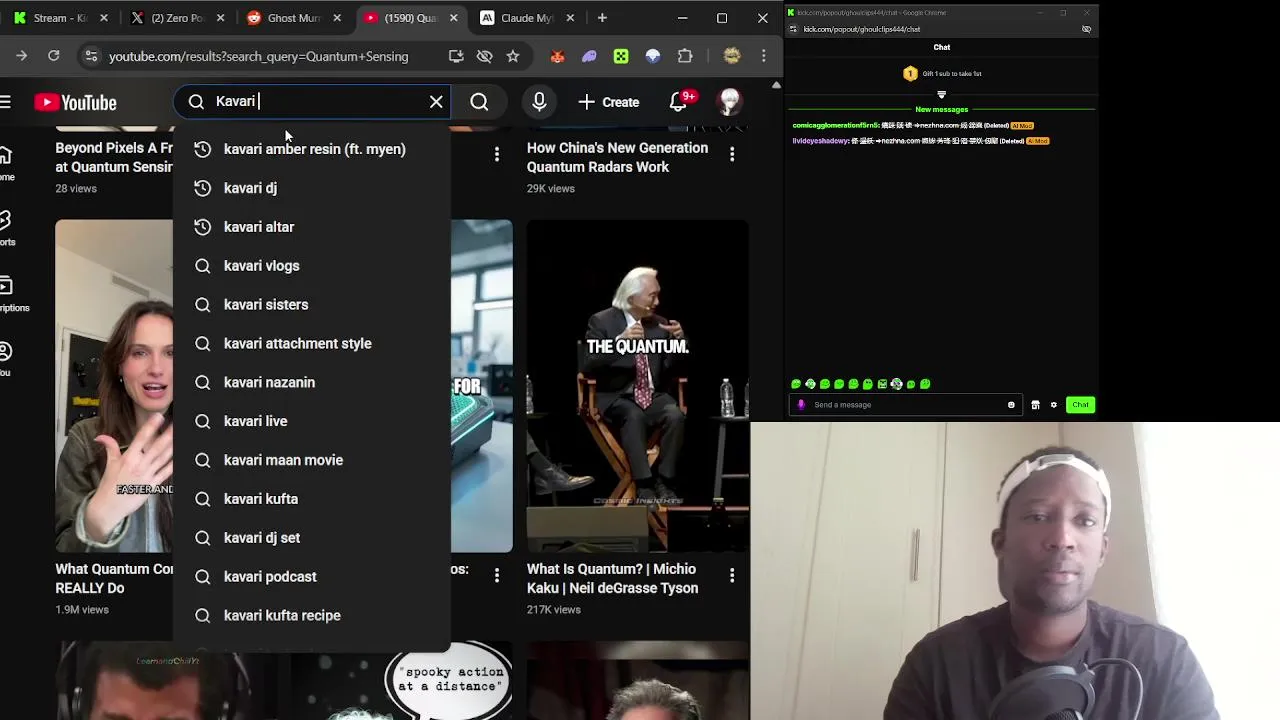Reload the YouTube page
The image size is (1280, 720).
pos(54,56)
